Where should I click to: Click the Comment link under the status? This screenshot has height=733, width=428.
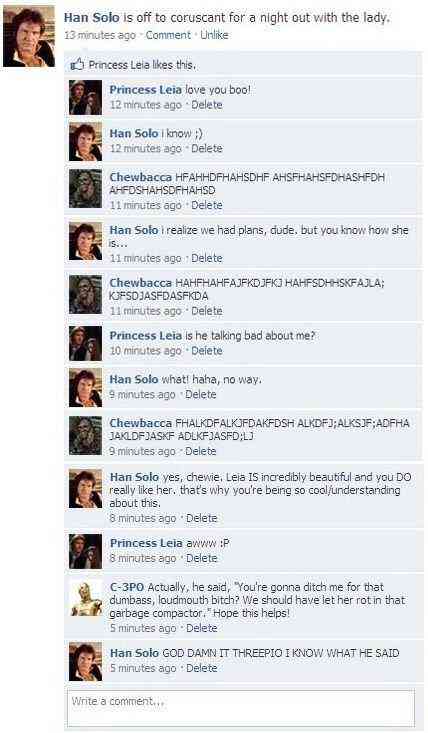pyautogui.click(x=168, y=35)
